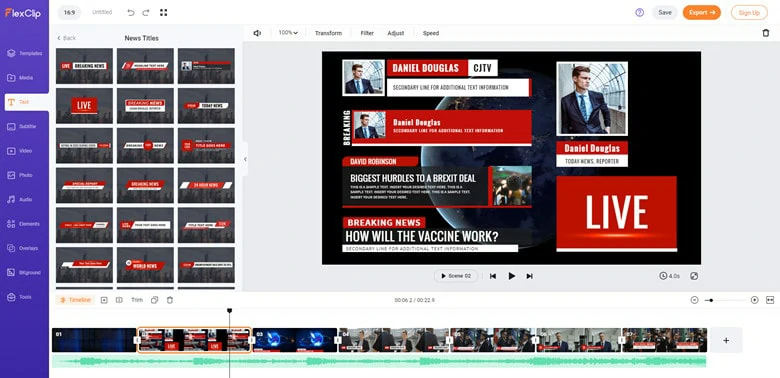Open the 16:9 aspect ratio selector
This screenshot has height=378, width=780.
click(70, 12)
